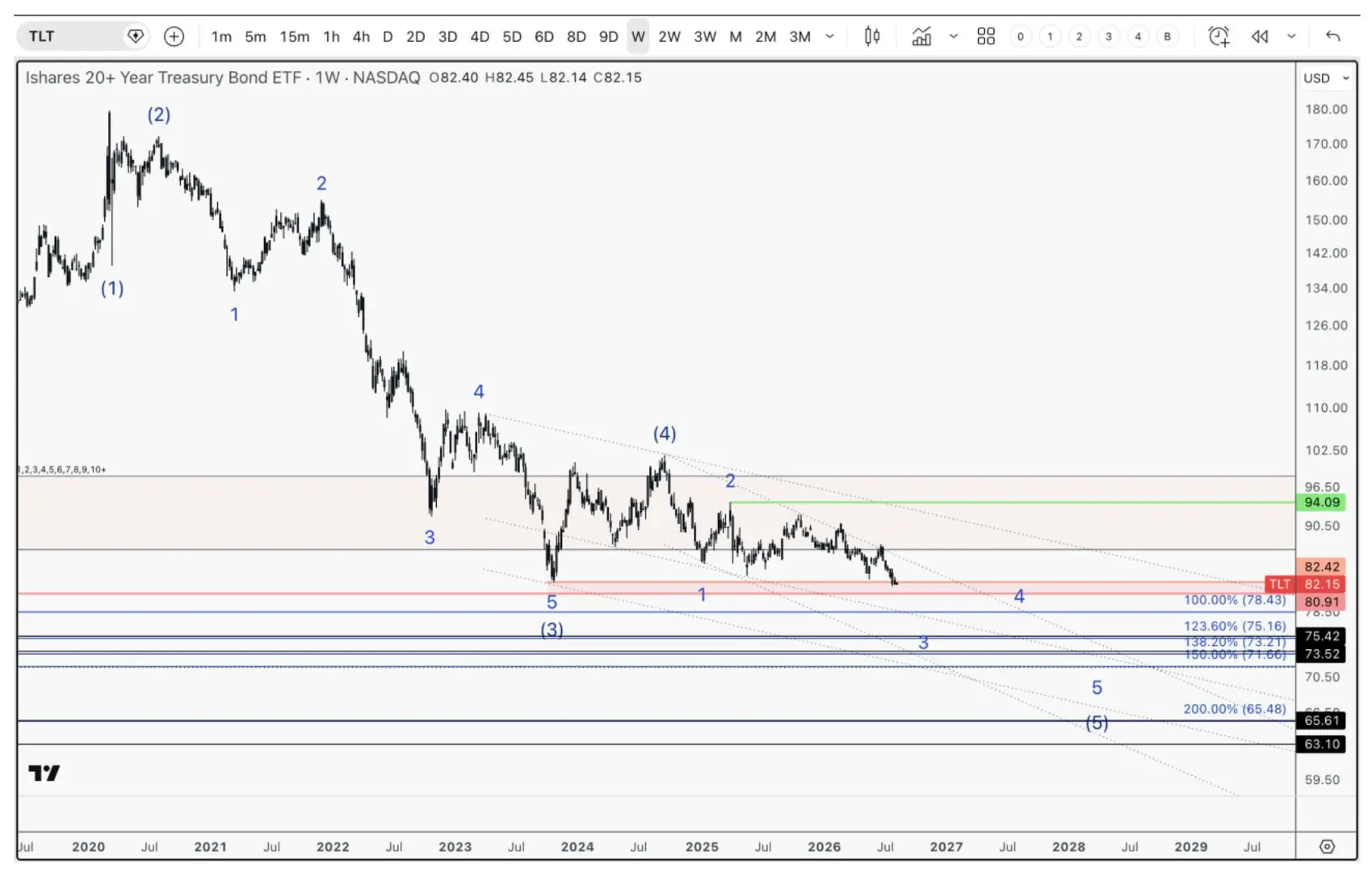Switch to the 4h timeframe

pyautogui.click(x=361, y=36)
